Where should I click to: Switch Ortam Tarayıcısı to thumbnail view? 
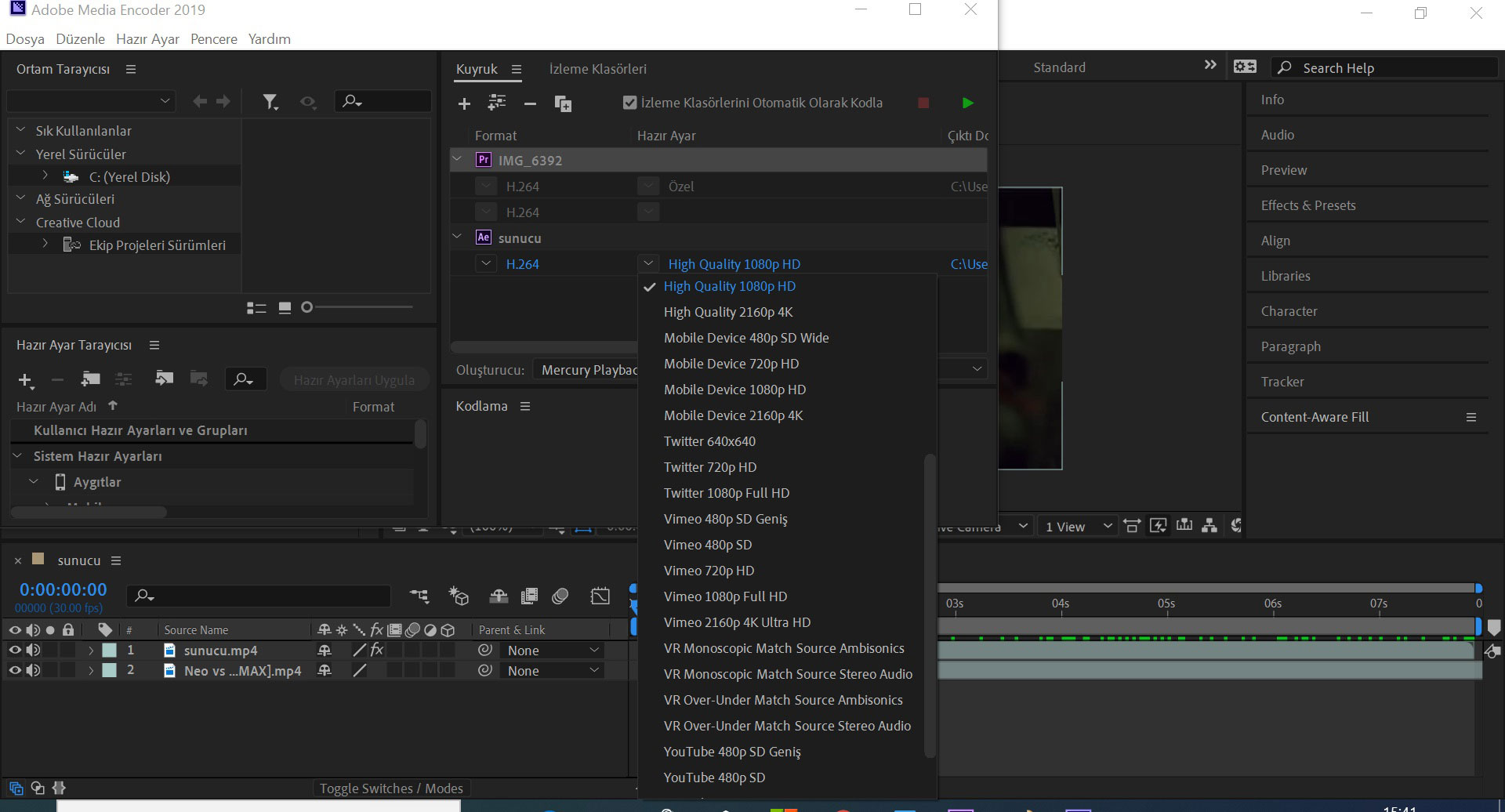coord(285,308)
